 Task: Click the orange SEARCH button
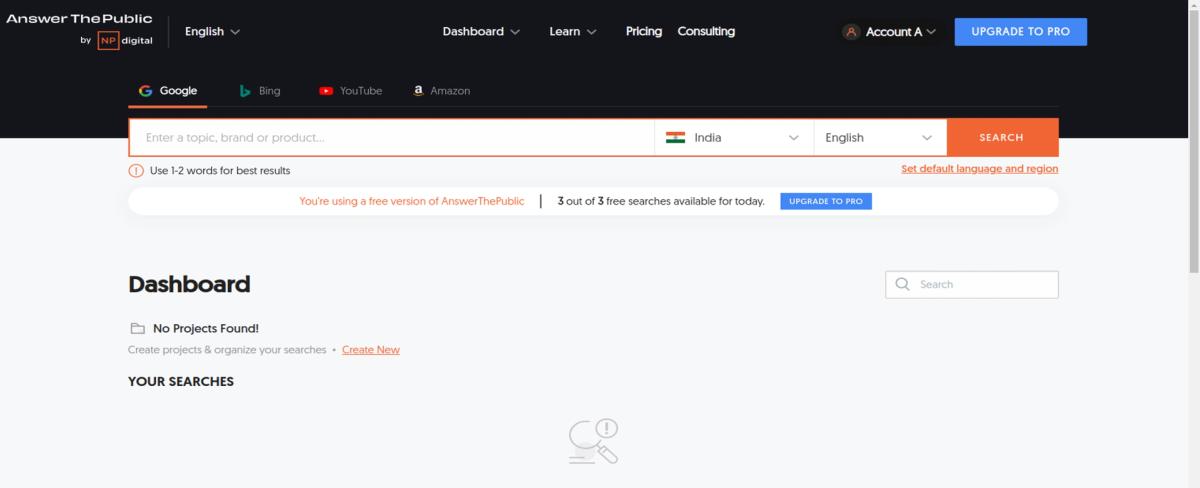click(x=1002, y=138)
